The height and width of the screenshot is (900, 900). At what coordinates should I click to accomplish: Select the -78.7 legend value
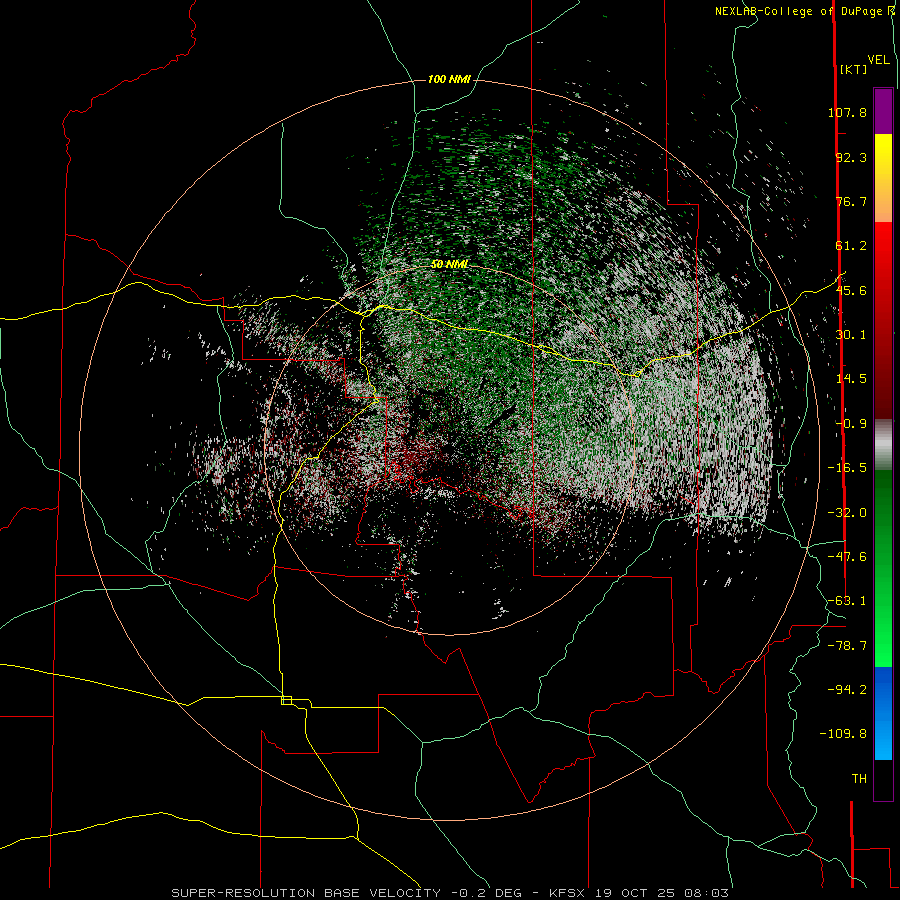coord(847,646)
